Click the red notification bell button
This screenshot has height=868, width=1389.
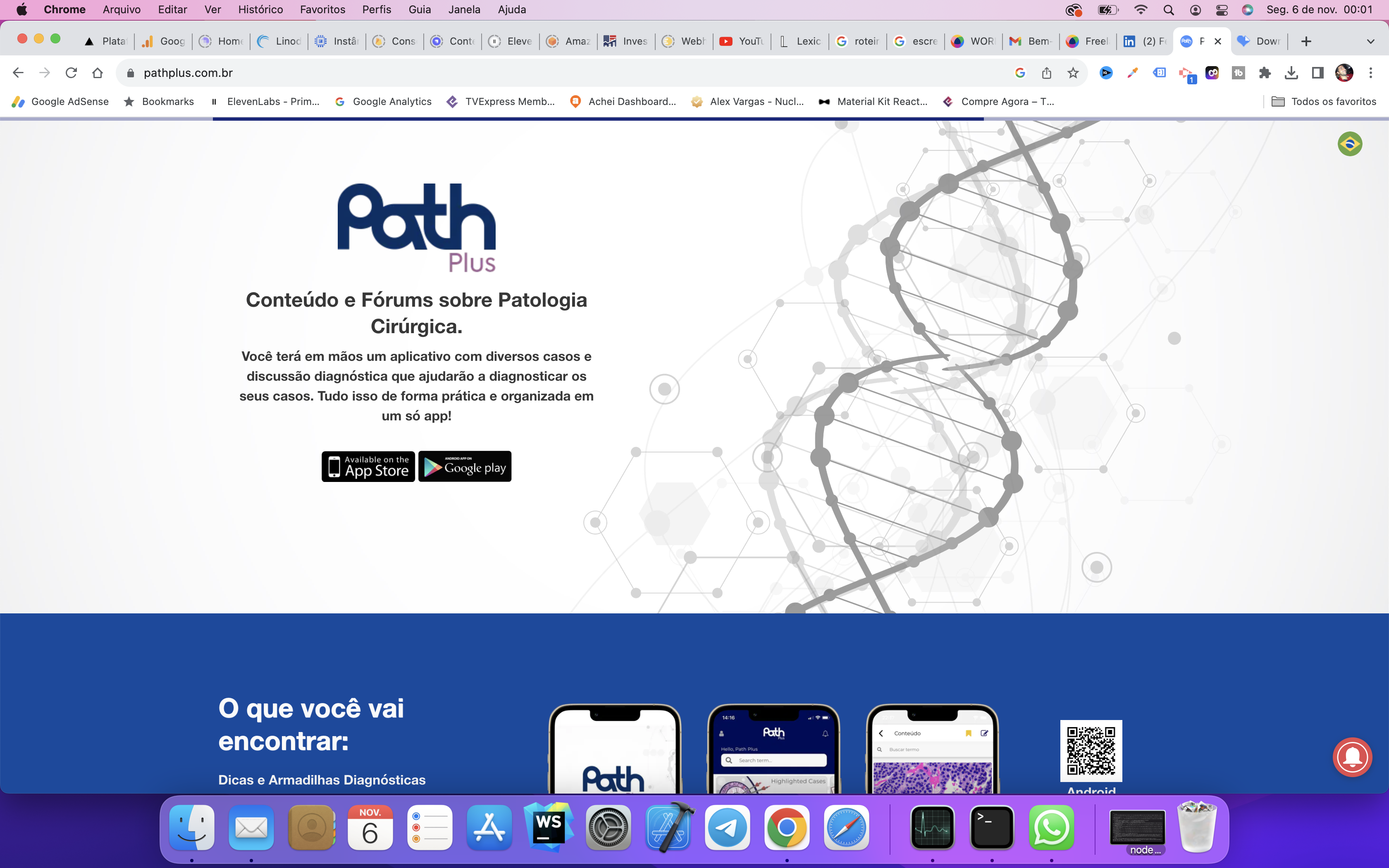[1352, 757]
